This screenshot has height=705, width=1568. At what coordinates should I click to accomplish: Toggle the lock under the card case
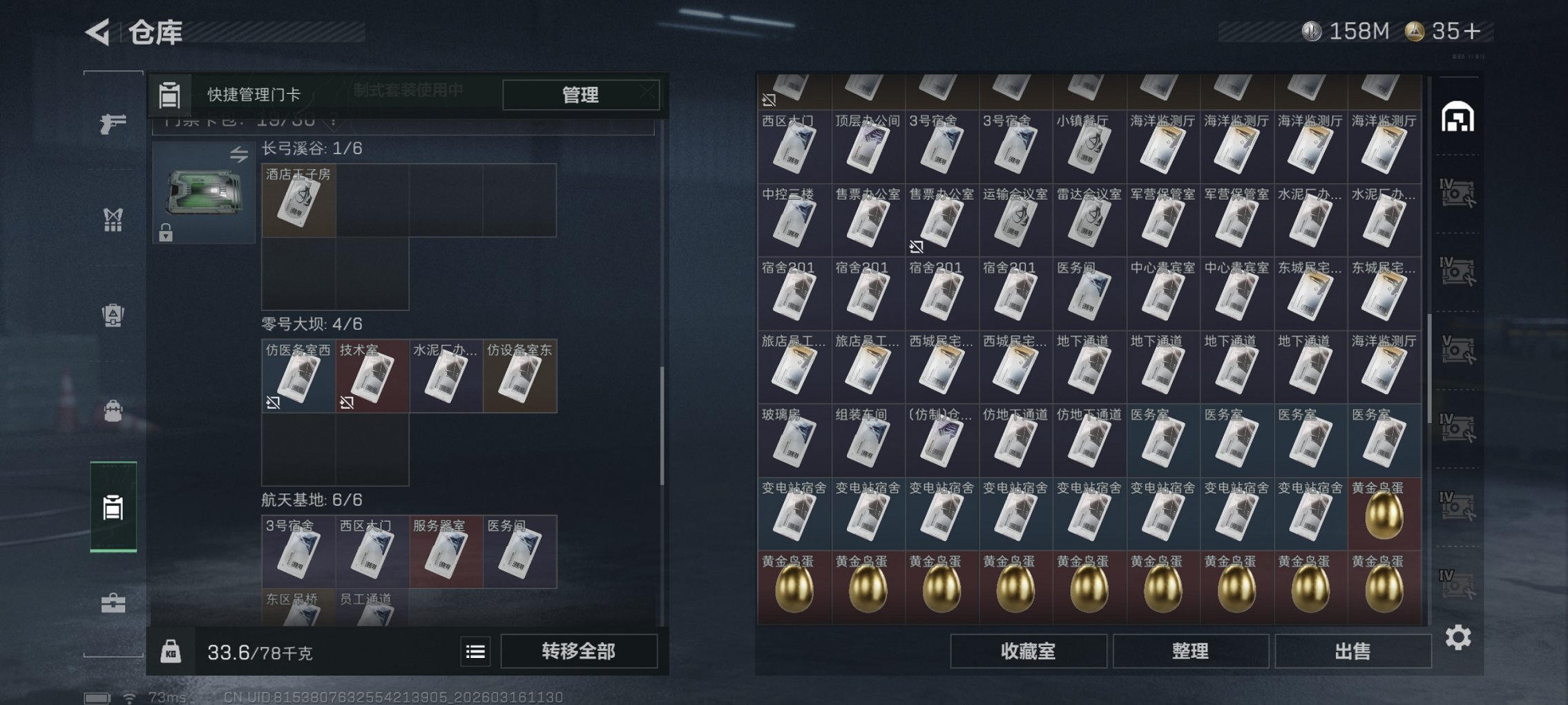(x=166, y=233)
